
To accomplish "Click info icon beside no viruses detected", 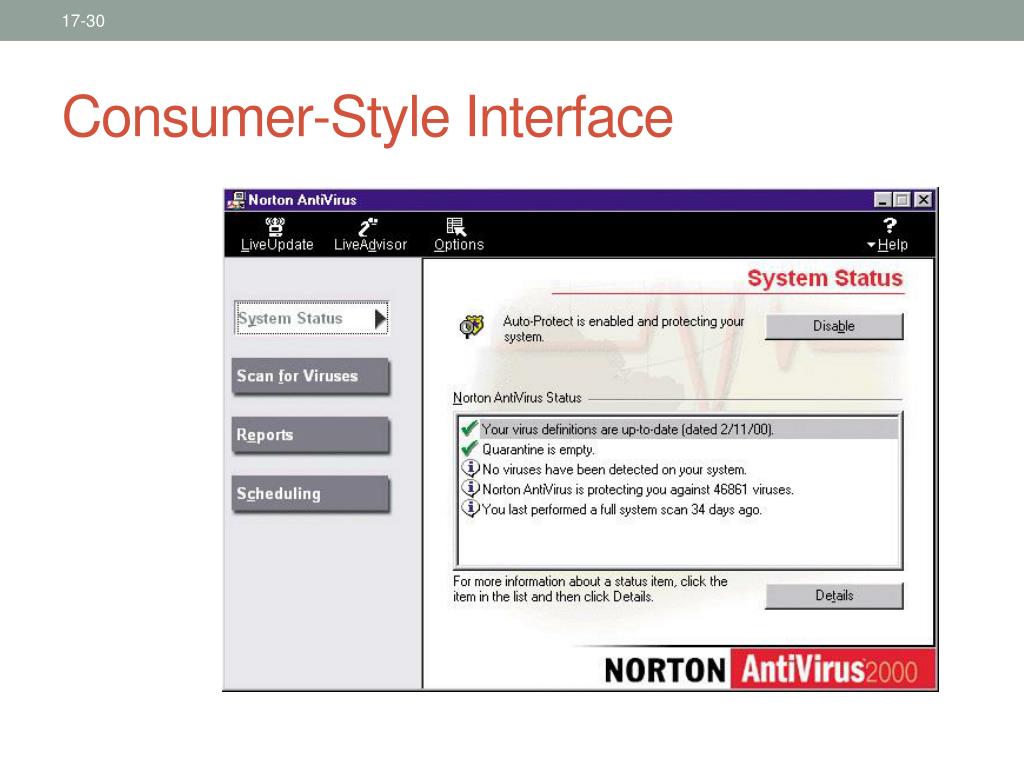I will tap(470, 468).
